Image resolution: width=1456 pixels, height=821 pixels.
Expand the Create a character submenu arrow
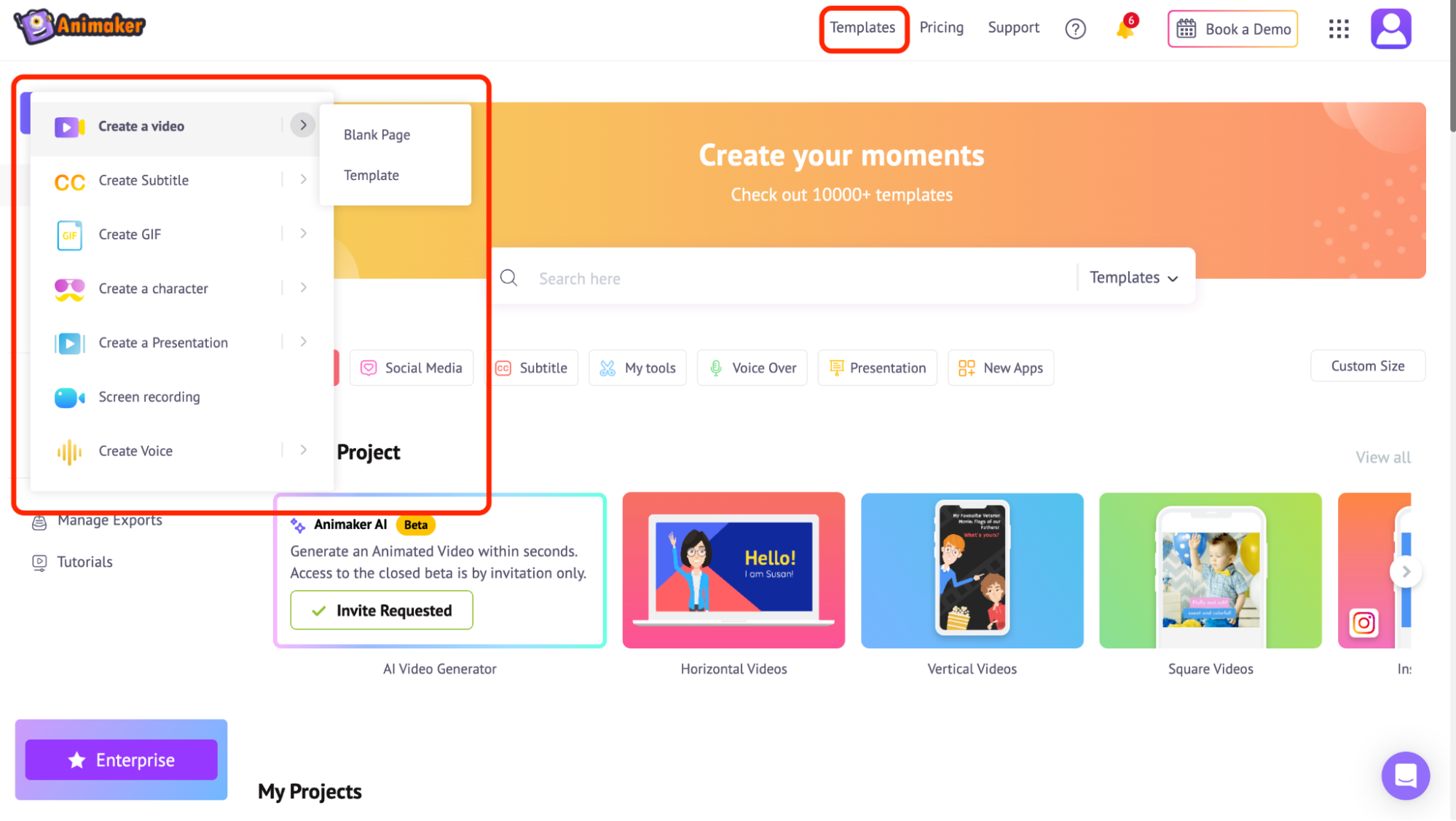302,288
